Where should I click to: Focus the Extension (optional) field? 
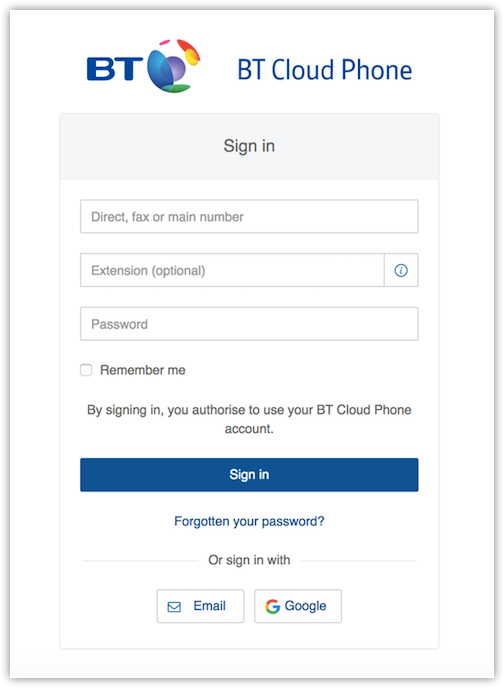click(x=232, y=270)
